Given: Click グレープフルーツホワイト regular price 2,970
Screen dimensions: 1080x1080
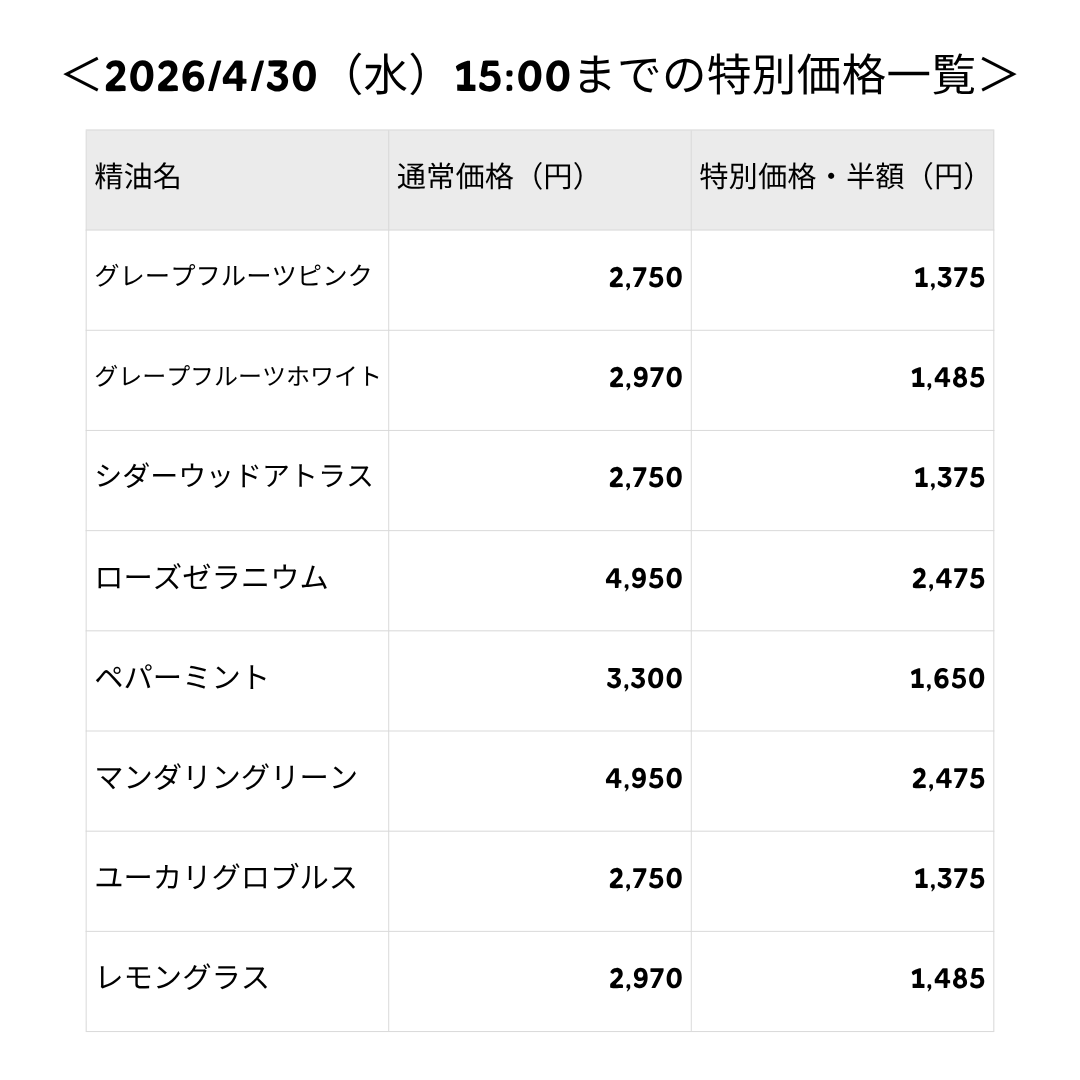Looking at the screenshot, I should point(645,378).
